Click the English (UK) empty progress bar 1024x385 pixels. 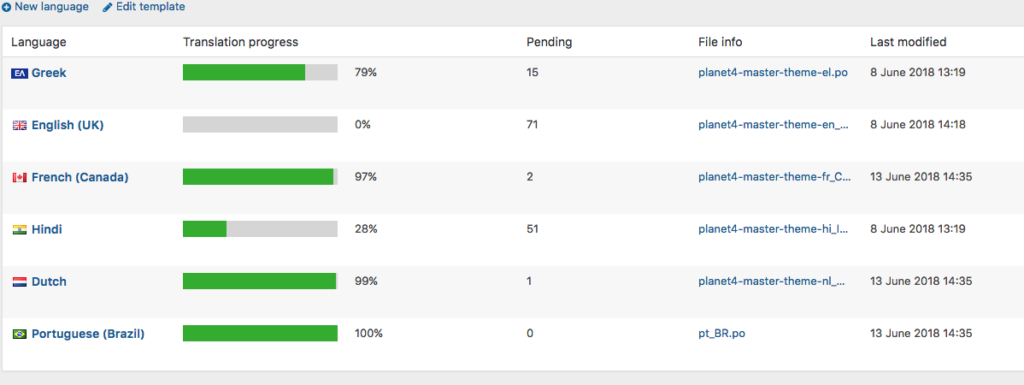260,125
